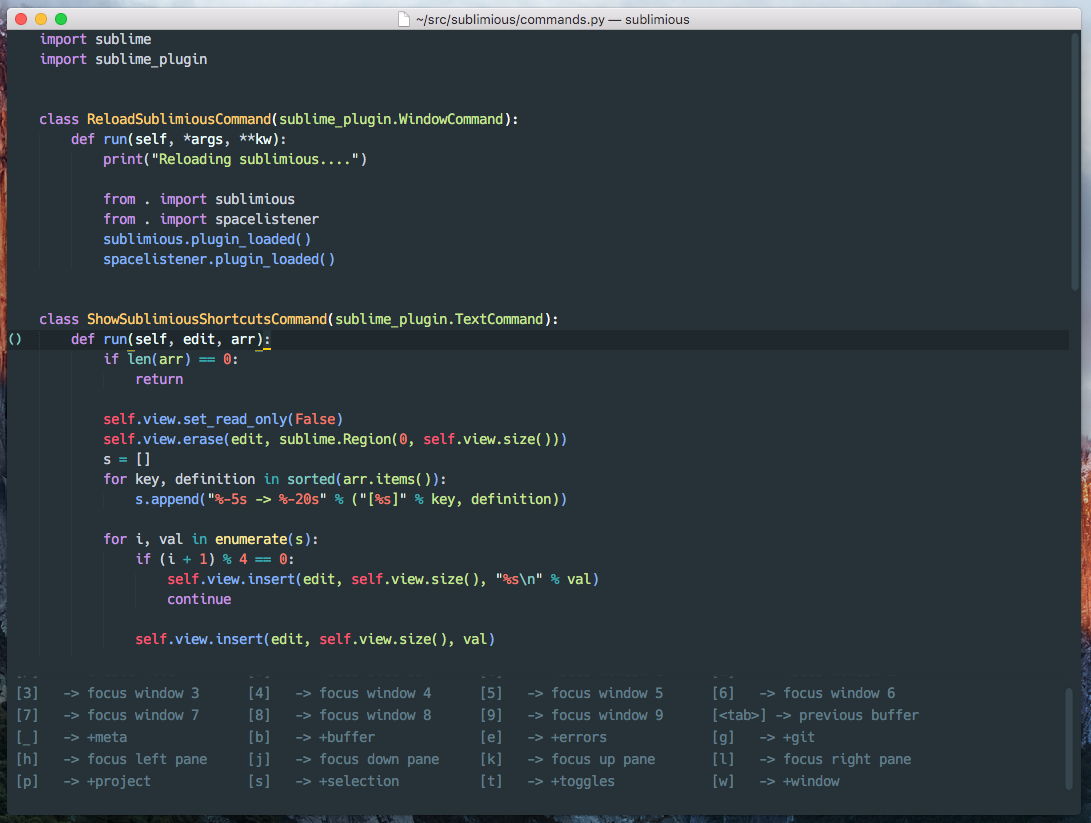Click '[8] -> focus window 8' shortcut
1091x823 pixels.
[340, 716]
